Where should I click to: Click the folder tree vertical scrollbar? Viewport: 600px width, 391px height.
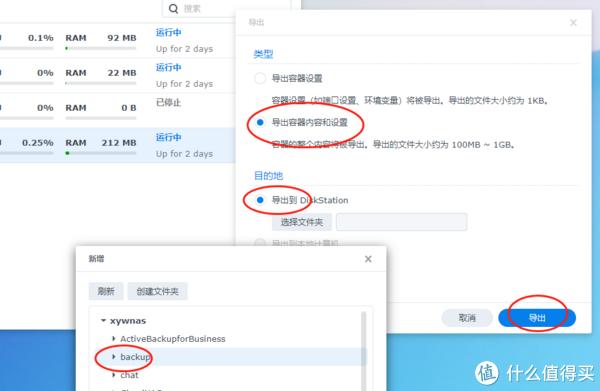tap(364, 350)
